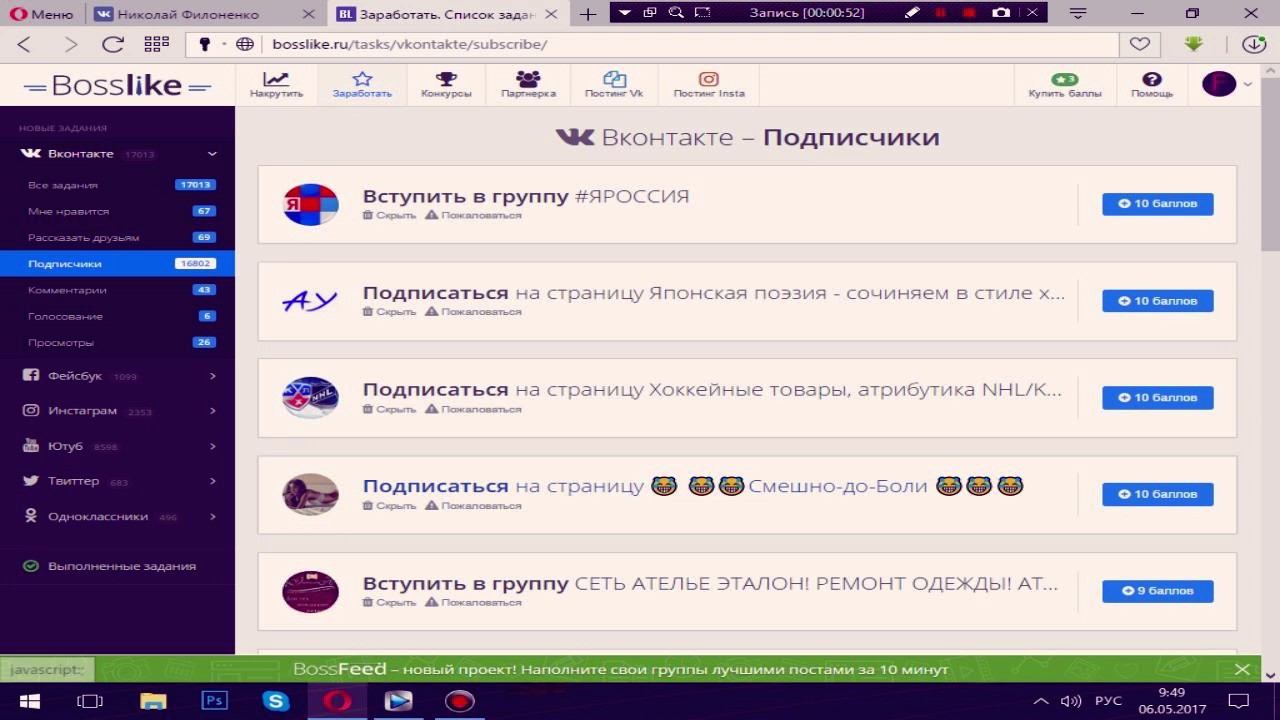Expand the Одноклассники sidebar section
1280x720 pixels.
[212, 517]
